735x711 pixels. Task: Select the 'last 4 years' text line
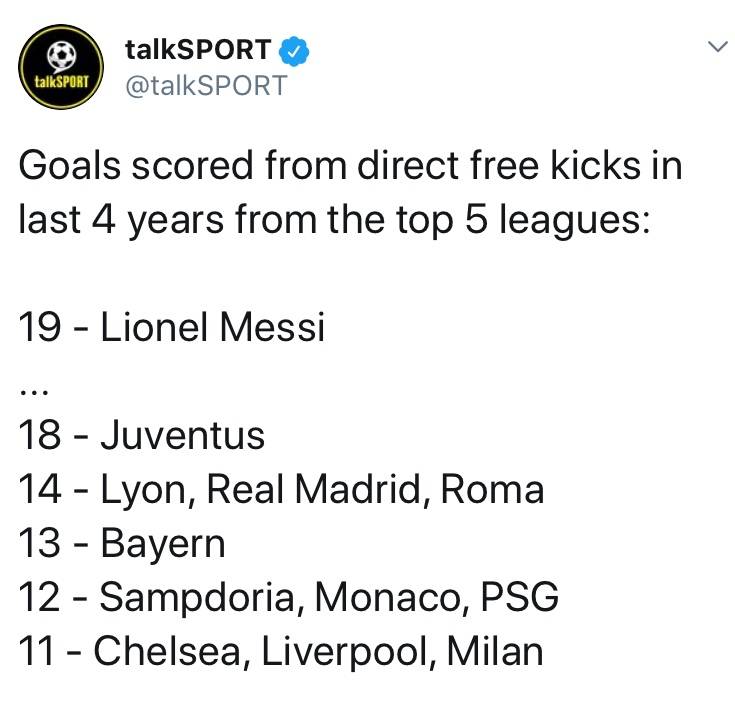click(334, 220)
